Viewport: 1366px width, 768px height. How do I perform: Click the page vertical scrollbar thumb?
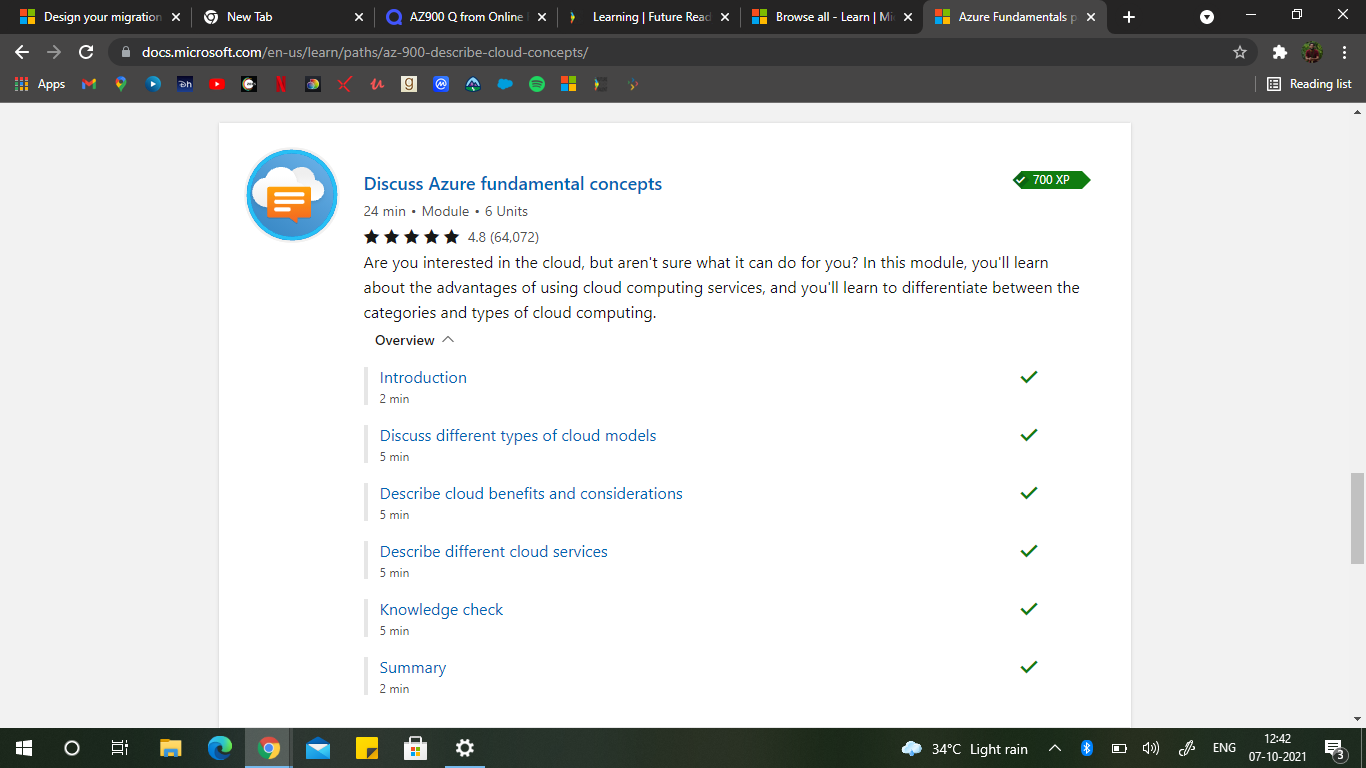click(1357, 518)
